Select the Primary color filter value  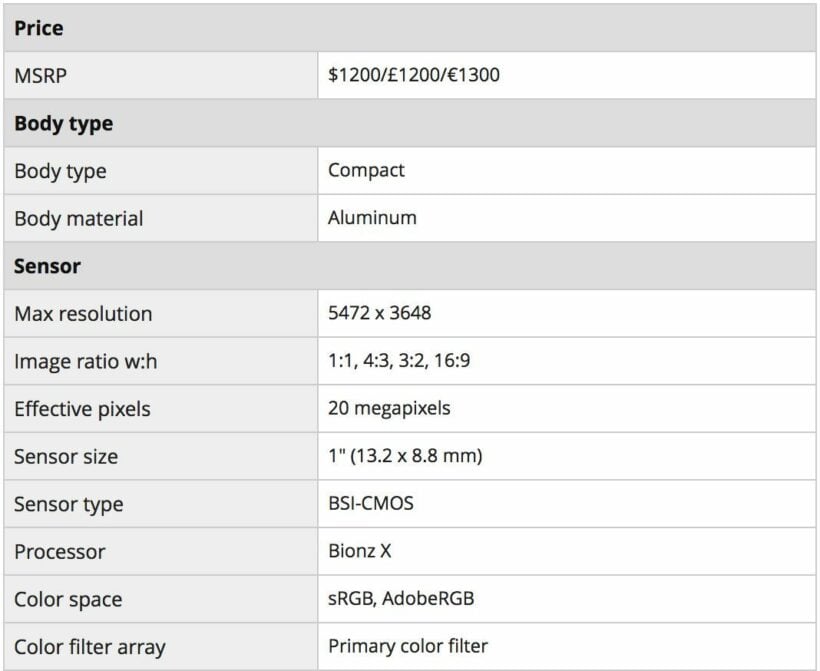pyautogui.click(x=408, y=647)
